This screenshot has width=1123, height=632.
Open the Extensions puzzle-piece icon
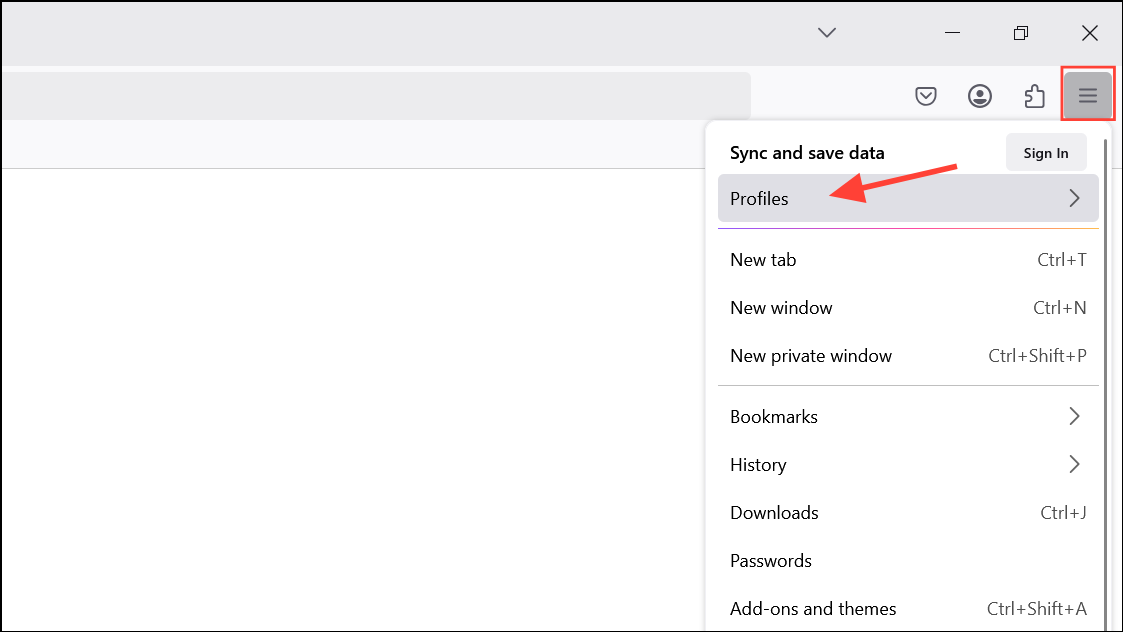point(1035,96)
